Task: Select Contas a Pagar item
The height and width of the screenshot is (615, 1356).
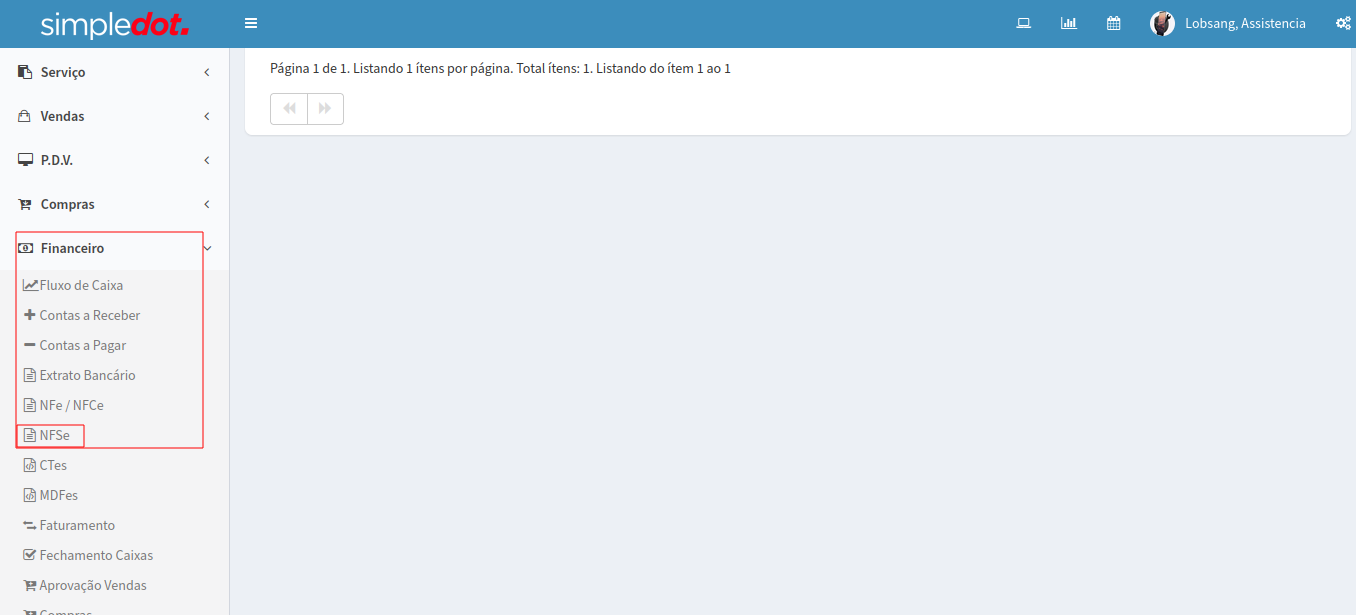Action: pos(82,345)
